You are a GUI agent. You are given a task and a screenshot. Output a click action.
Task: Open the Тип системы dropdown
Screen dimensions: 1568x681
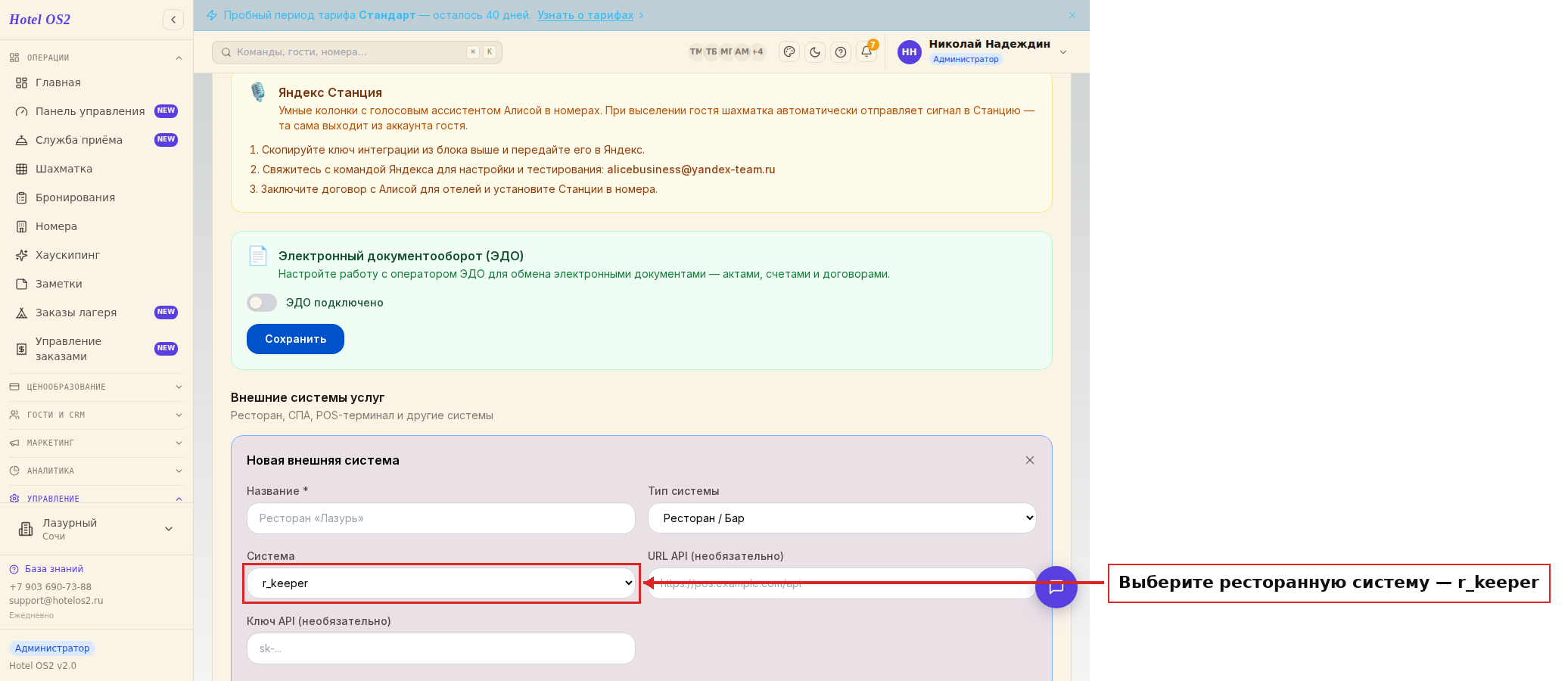click(x=842, y=518)
